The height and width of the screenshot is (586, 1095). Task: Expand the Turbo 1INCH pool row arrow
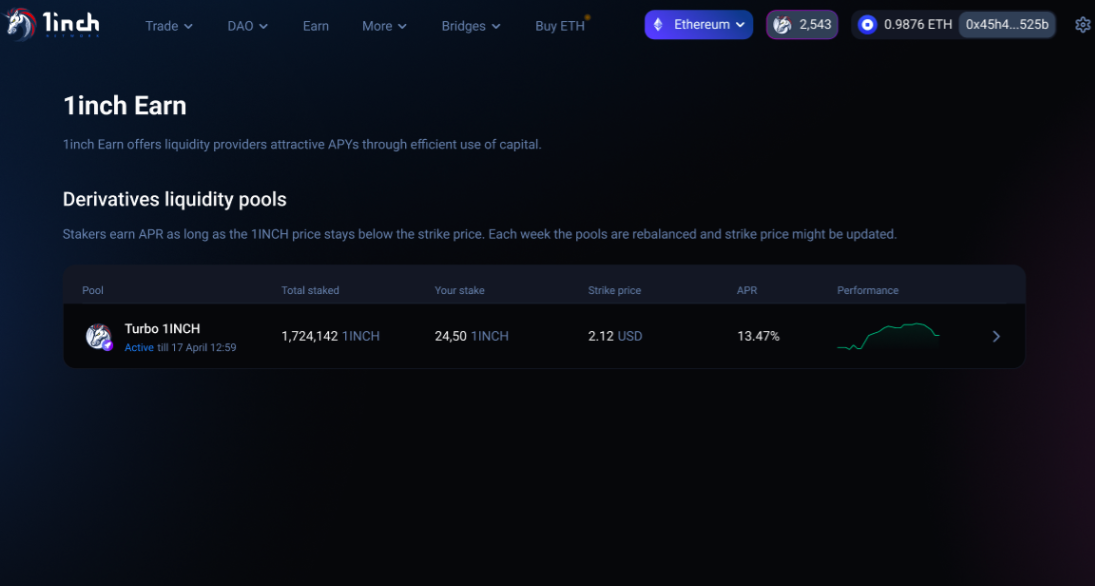(x=997, y=337)
